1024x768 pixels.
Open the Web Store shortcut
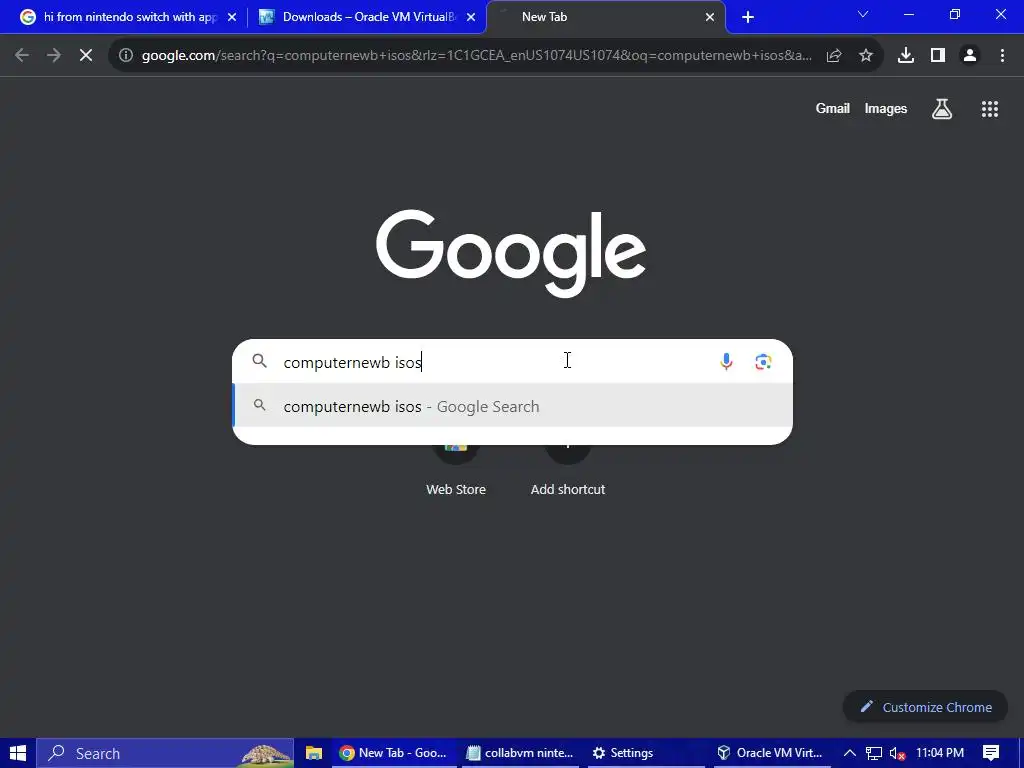tap(456, 467)
